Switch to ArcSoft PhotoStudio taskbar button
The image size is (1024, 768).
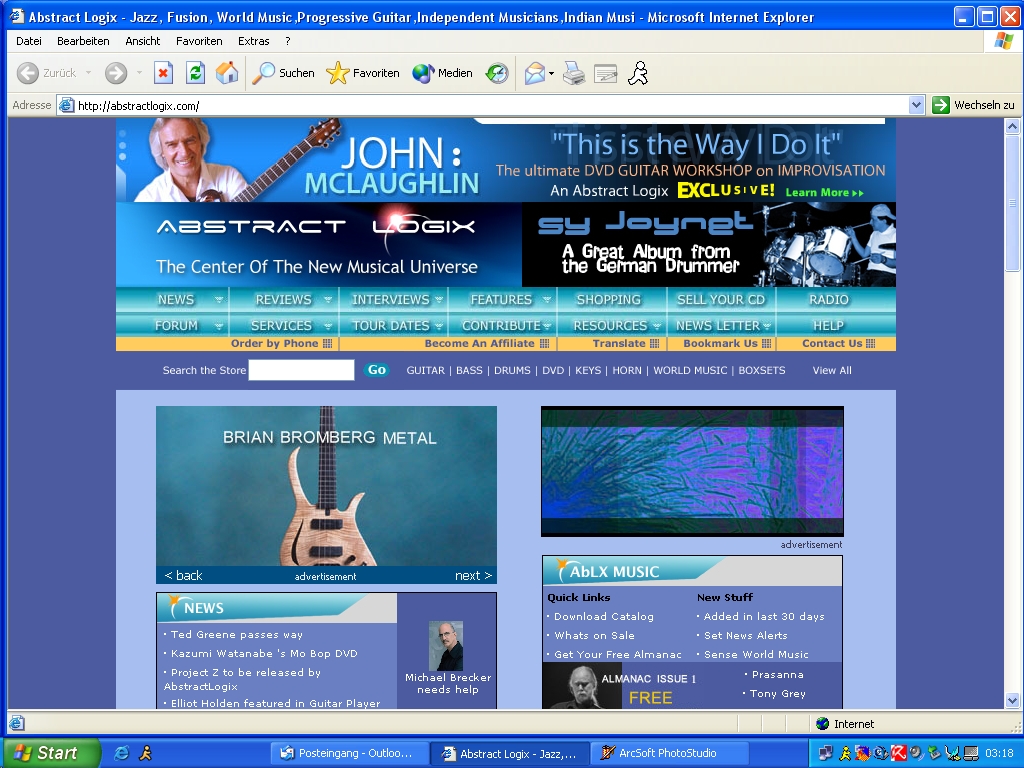667,753
